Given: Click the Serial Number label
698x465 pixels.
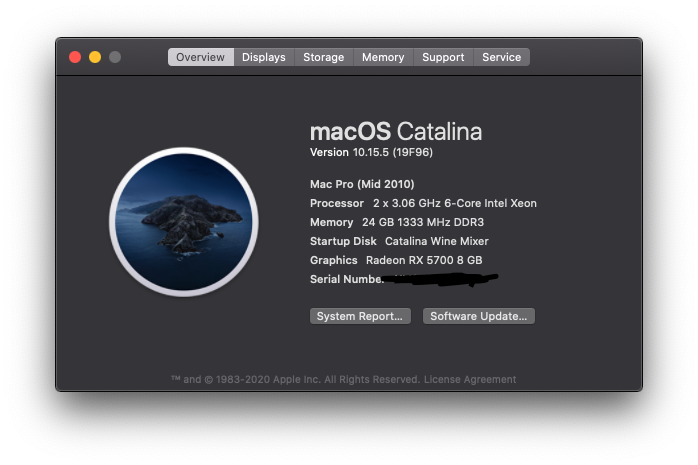Looking at the screenshot, I should tap(346, 279).
